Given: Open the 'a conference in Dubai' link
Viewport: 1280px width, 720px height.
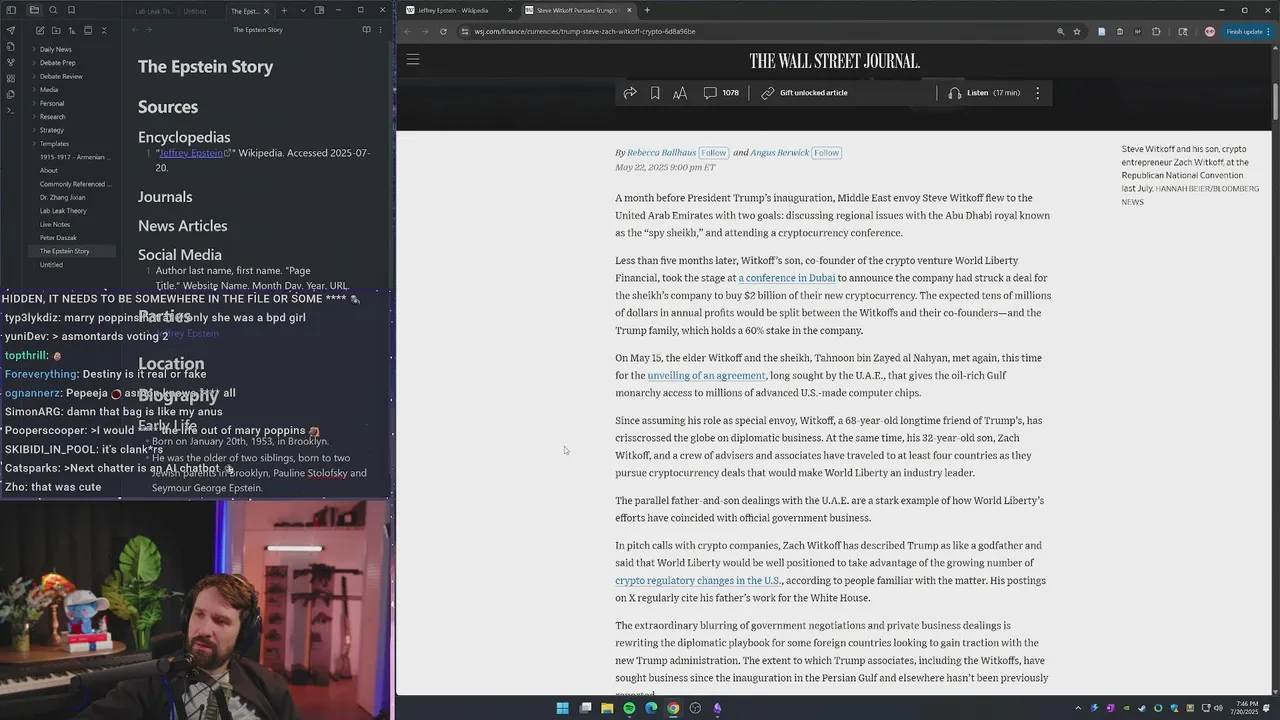Looking at the screenshot, I should click(786, 278).
